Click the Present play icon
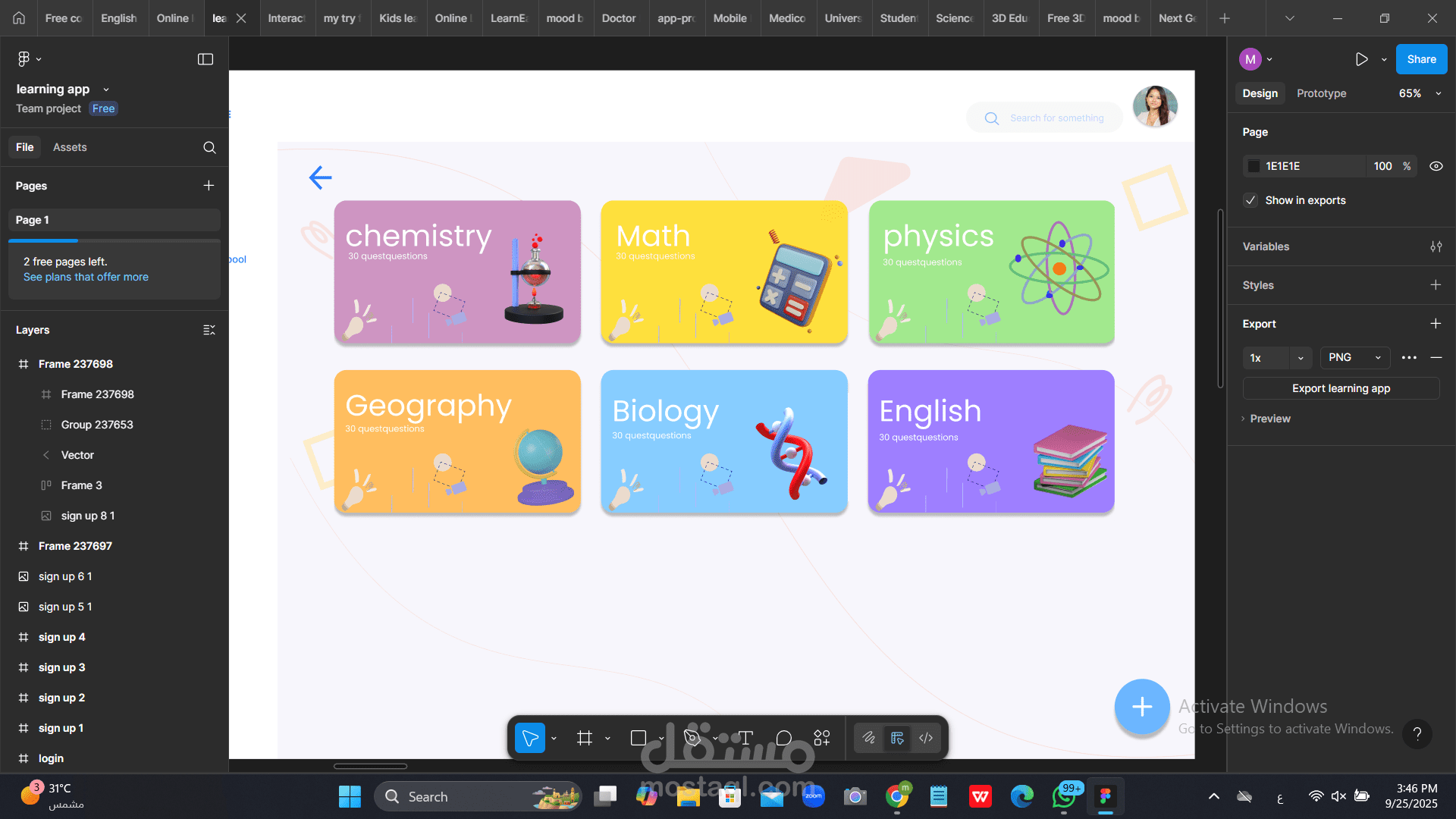Image resolution: width=1456 pixels, height=819 pixels. (1362, 59)
